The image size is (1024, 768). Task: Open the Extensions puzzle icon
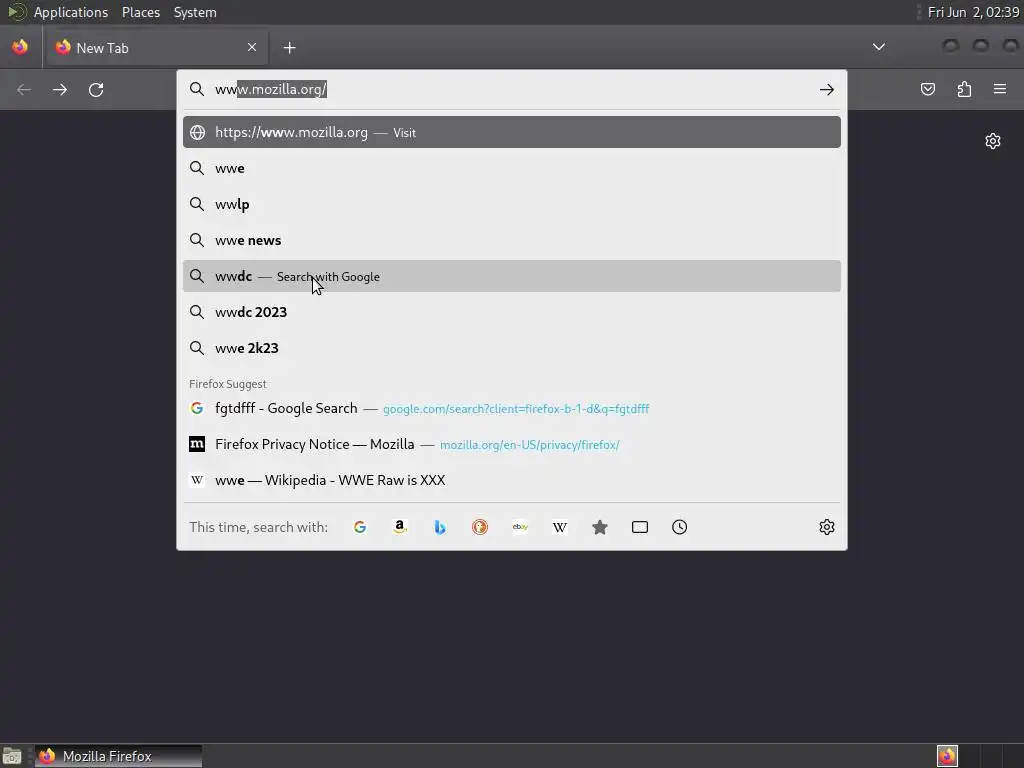click(x=964, y=89)
